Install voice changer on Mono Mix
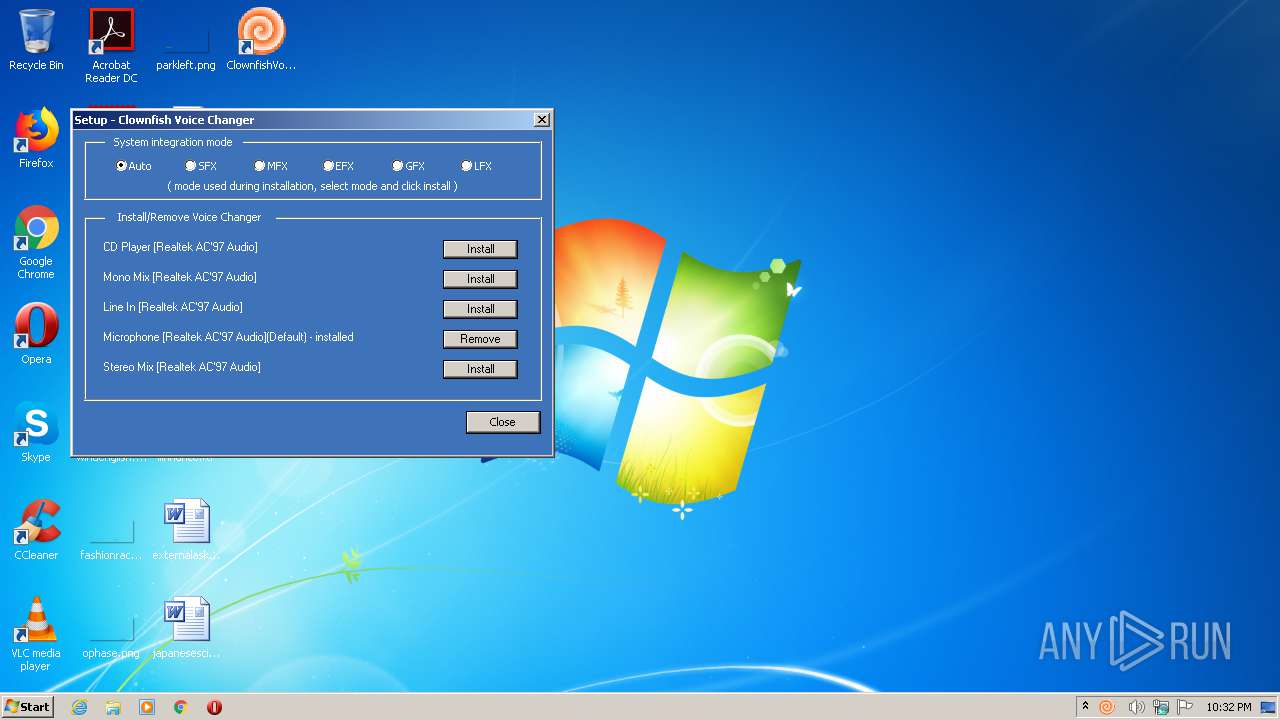The image size is (1280, 720). [480, 279]
